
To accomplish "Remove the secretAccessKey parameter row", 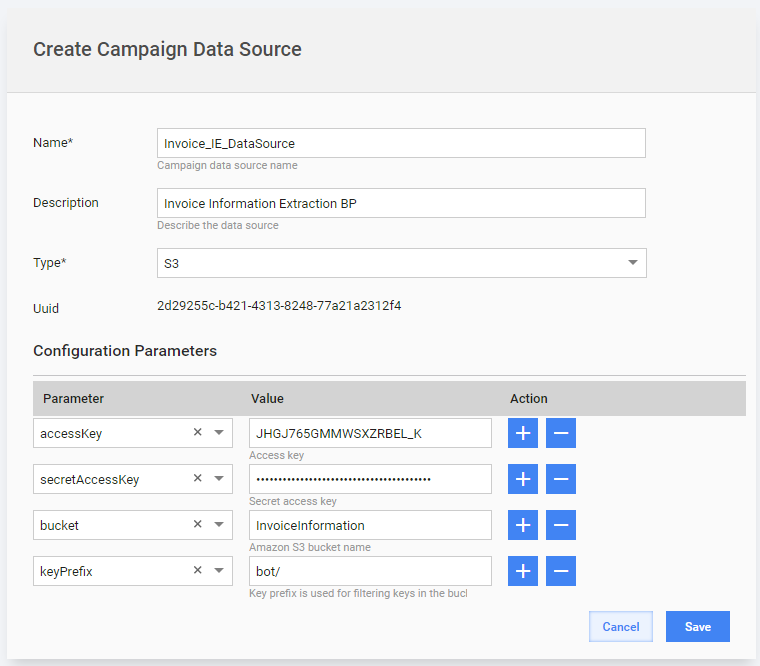I will [561, 479].
